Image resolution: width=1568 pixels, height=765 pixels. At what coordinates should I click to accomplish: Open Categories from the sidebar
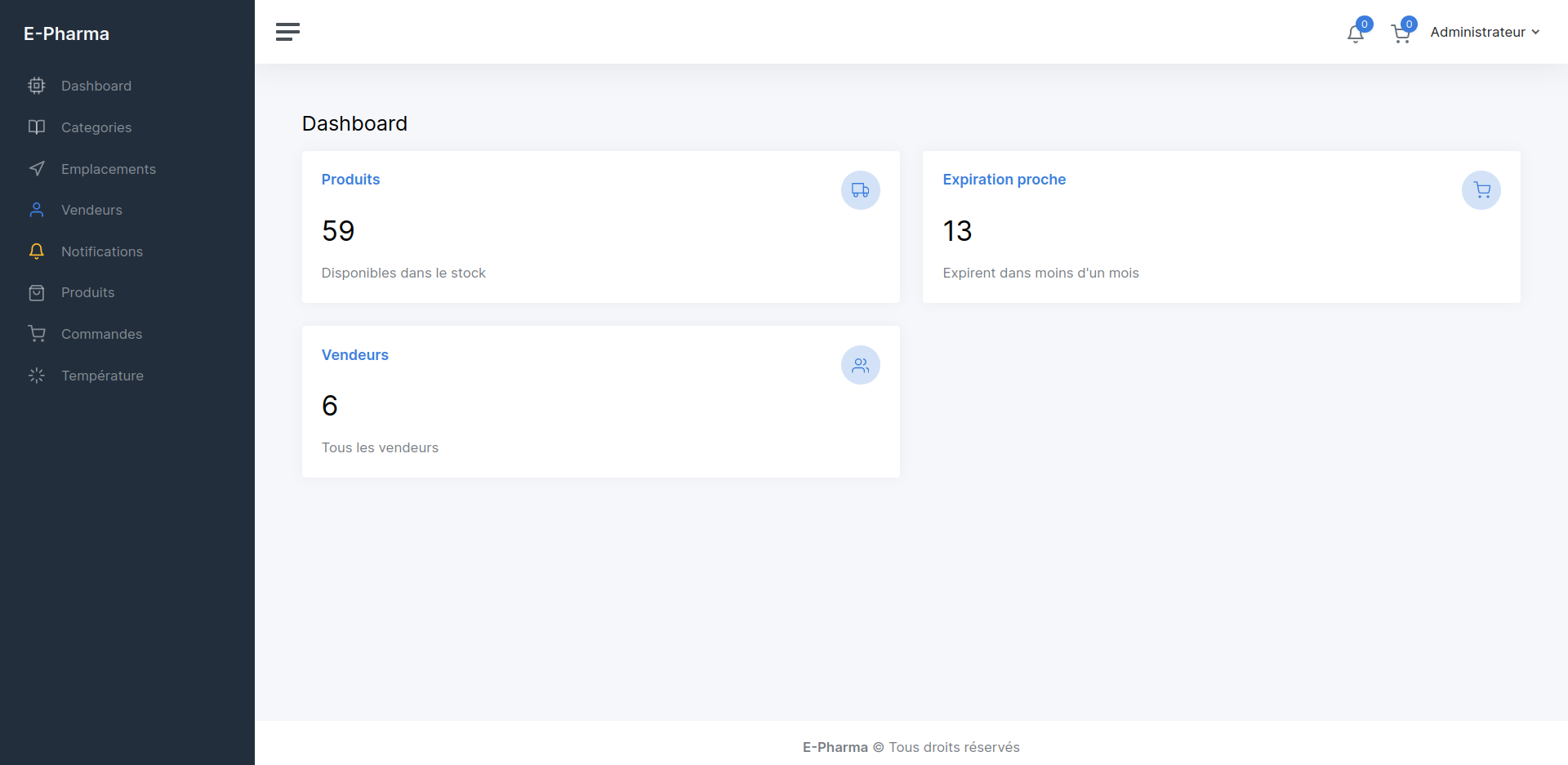[x=96, y=127]
